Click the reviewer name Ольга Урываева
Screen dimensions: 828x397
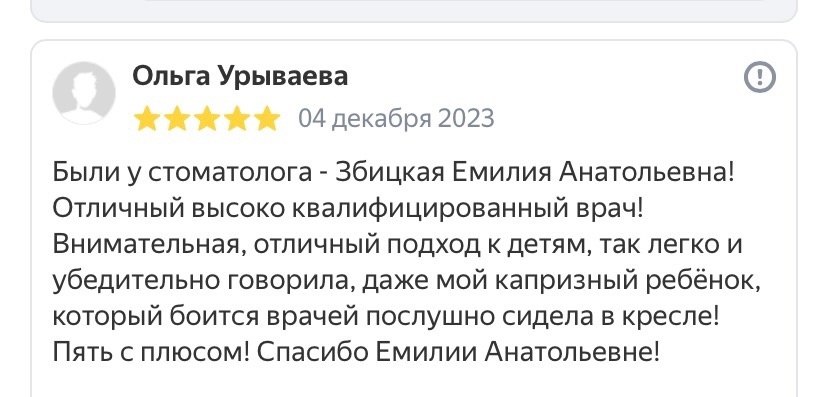240,76
